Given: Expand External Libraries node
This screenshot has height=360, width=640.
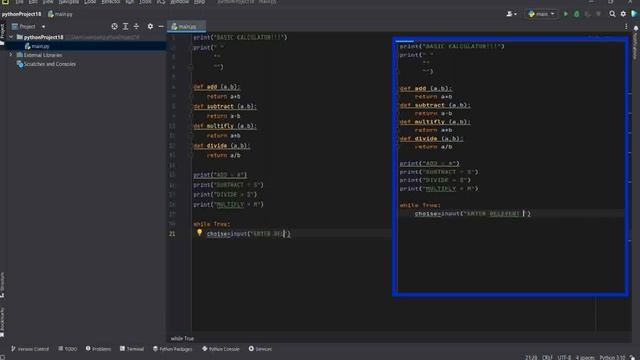Looking at the screenshot, I should coord(11,55).
